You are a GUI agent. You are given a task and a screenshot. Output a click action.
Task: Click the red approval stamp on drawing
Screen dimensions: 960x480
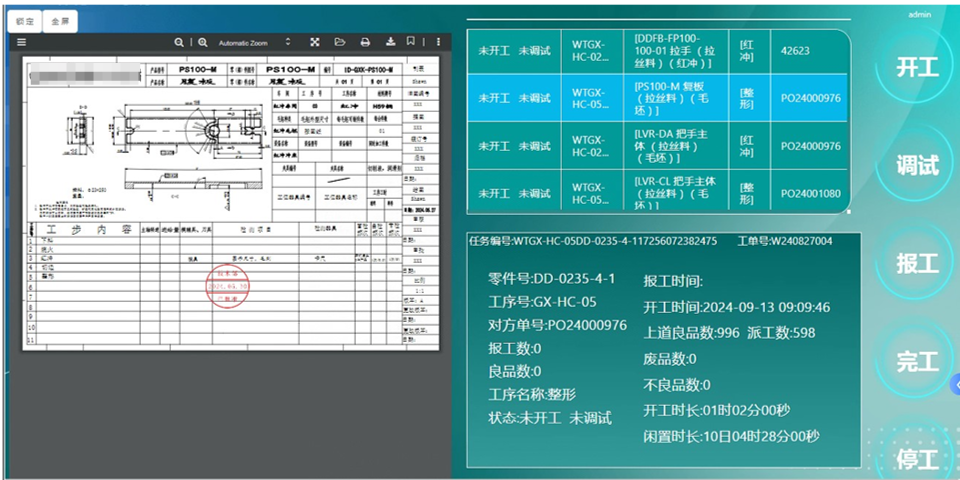pyautogui.click(x=228, y=287)
